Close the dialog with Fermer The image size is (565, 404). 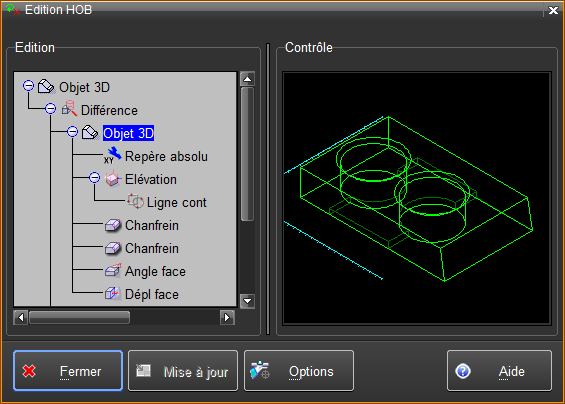click(68, 370)
